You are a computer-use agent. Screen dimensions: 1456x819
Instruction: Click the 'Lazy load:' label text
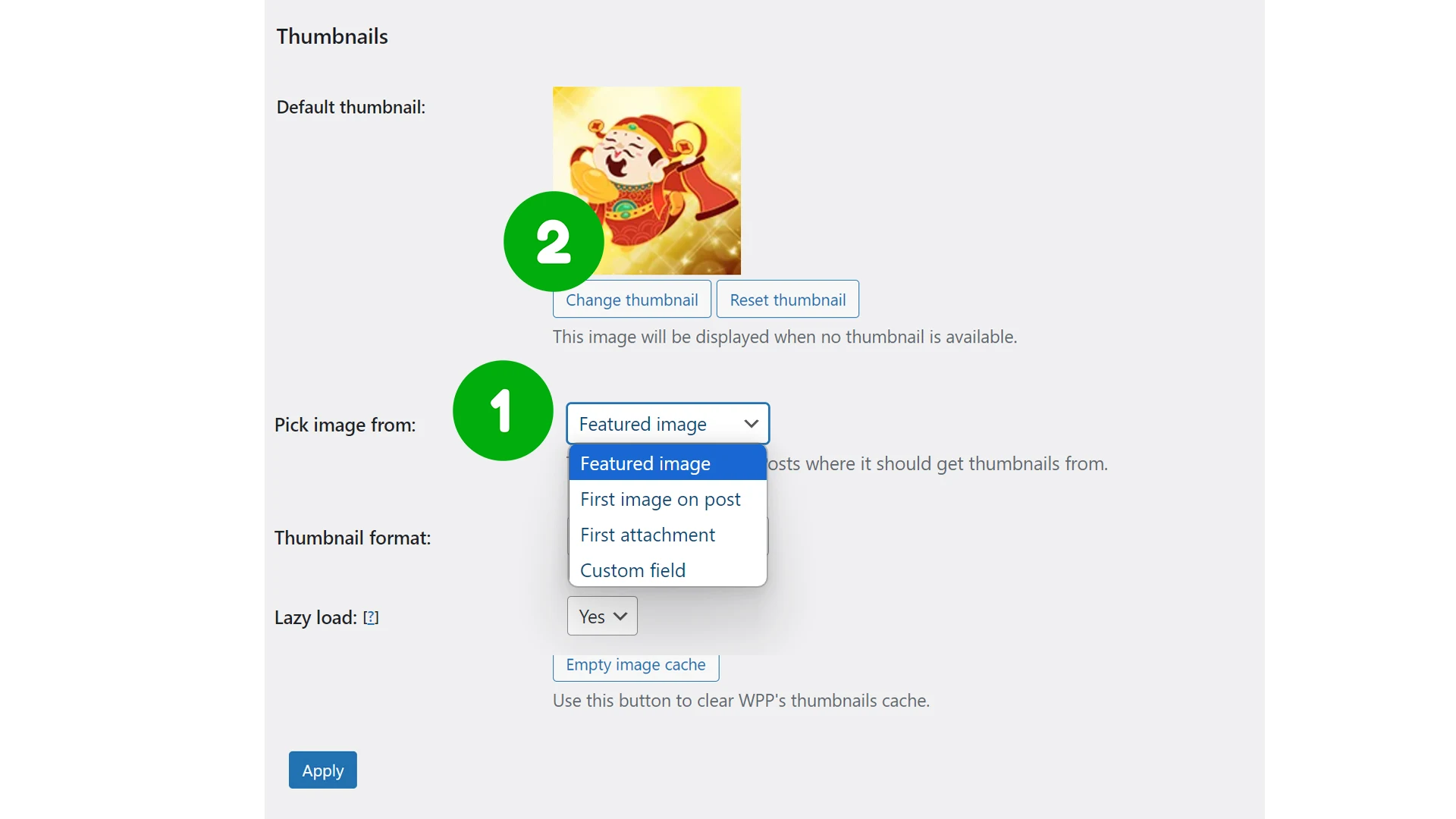point(315,618)
